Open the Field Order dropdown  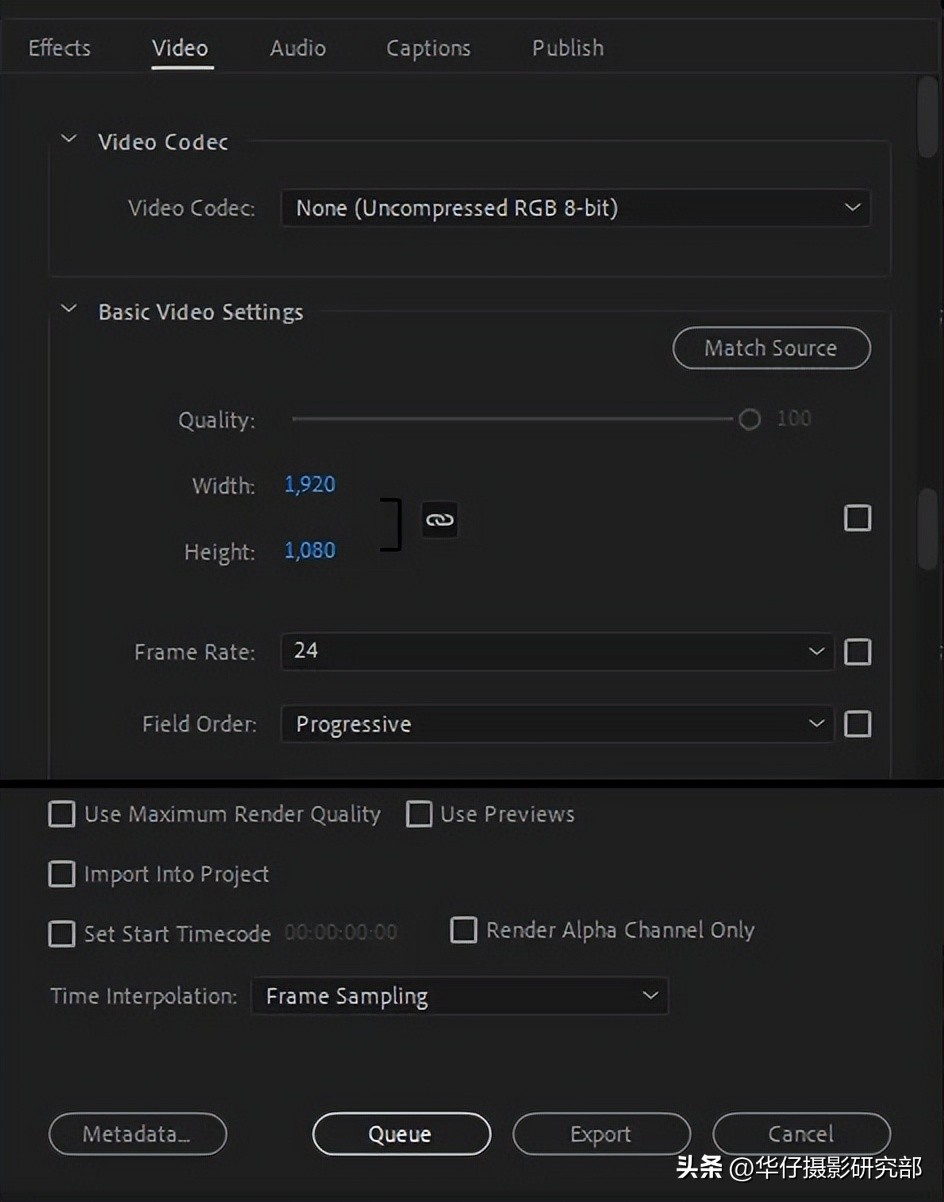pos(556,724)
